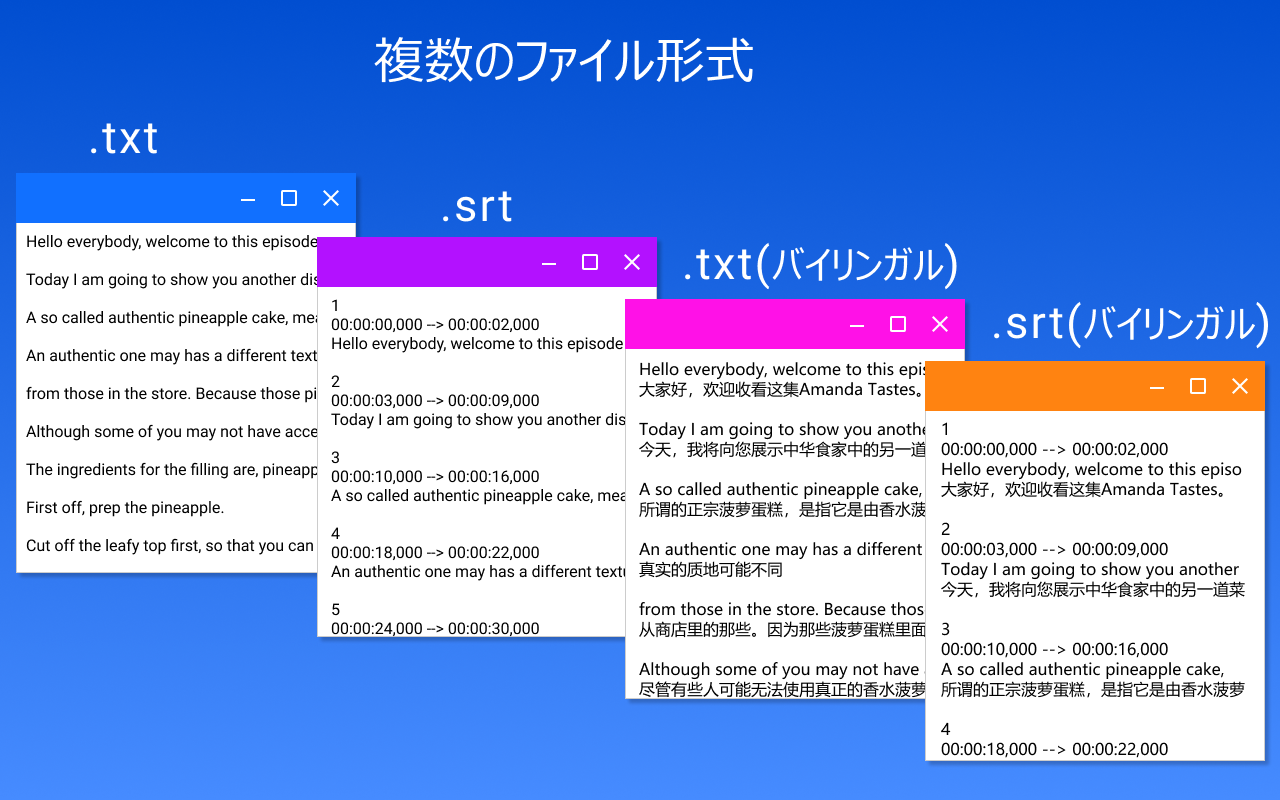Image resolution: width=1280 pixels, height=800 pixels.
Task: Click 'Today I am going' line in orange window
Action: click(x=1090, y=570)
